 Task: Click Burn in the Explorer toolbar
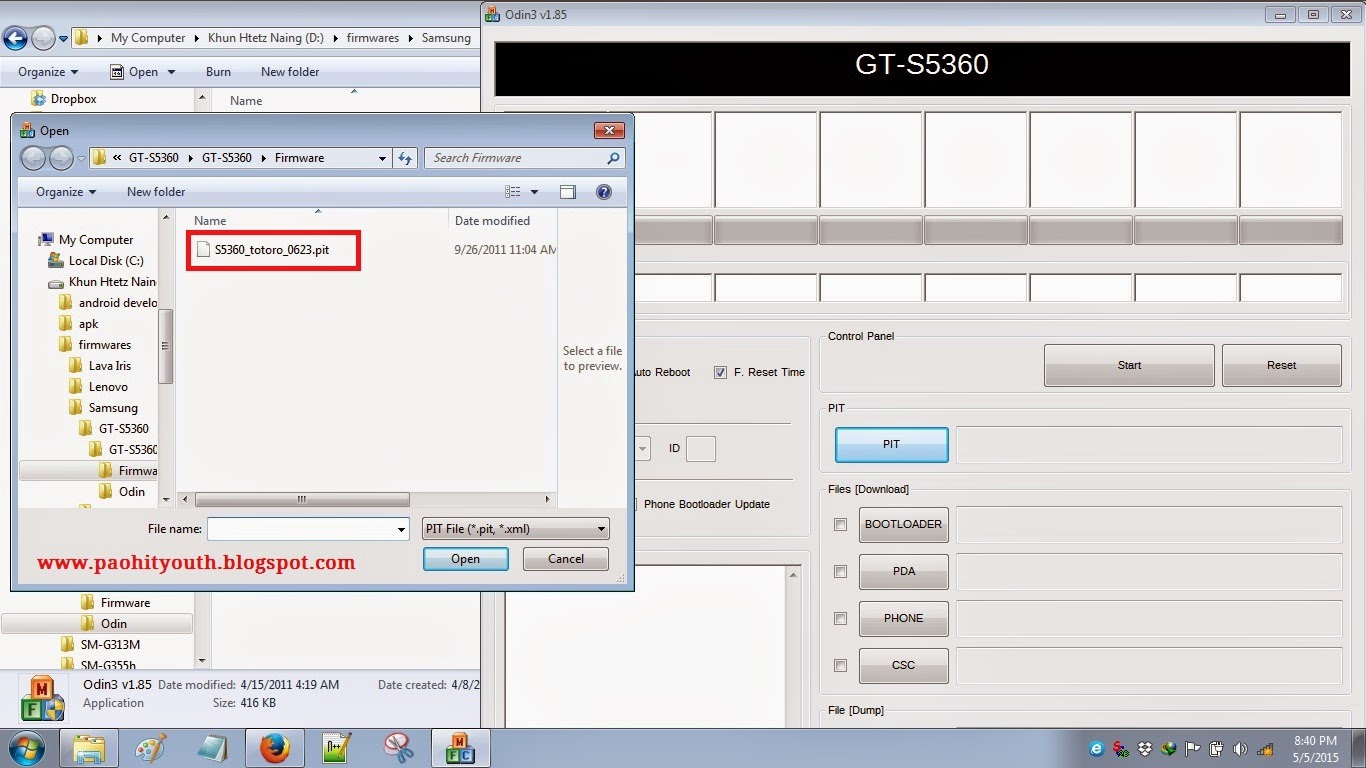click(218, 72)
